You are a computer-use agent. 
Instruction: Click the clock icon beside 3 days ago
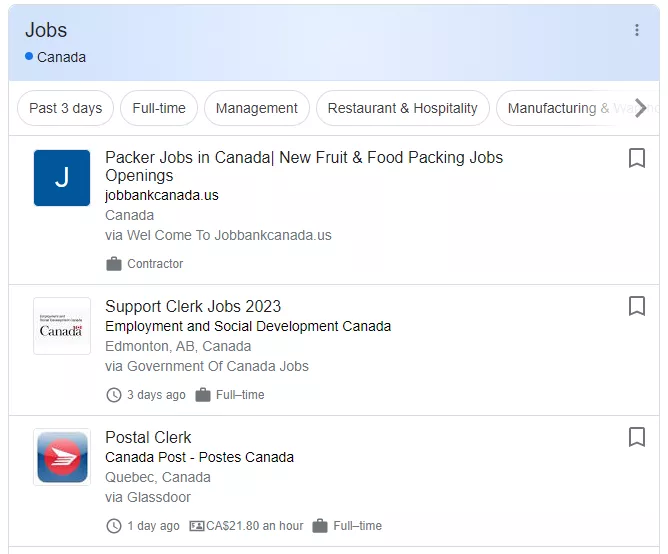point(114,395)
